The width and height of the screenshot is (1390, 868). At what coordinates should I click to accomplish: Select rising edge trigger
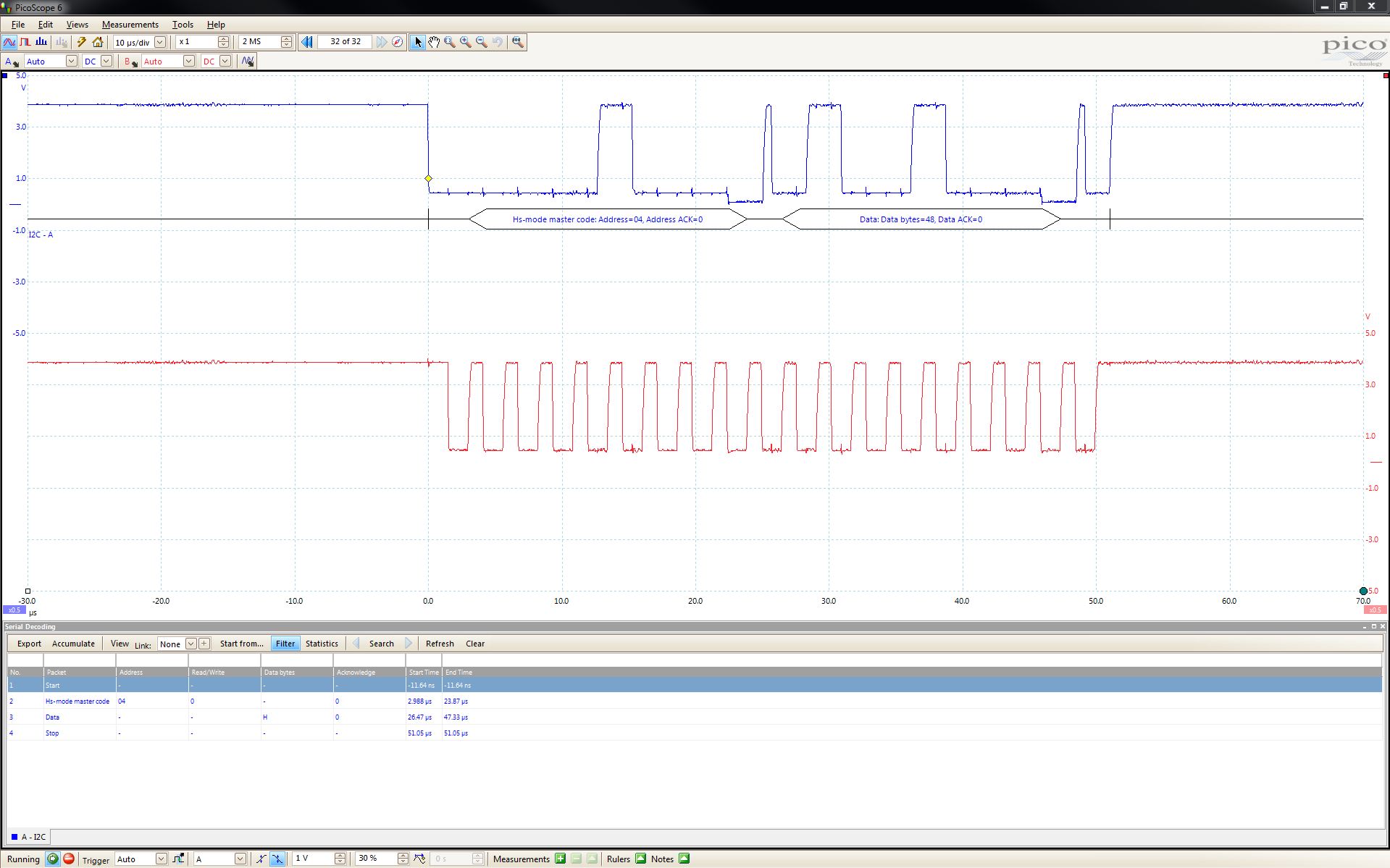[261, 859]
